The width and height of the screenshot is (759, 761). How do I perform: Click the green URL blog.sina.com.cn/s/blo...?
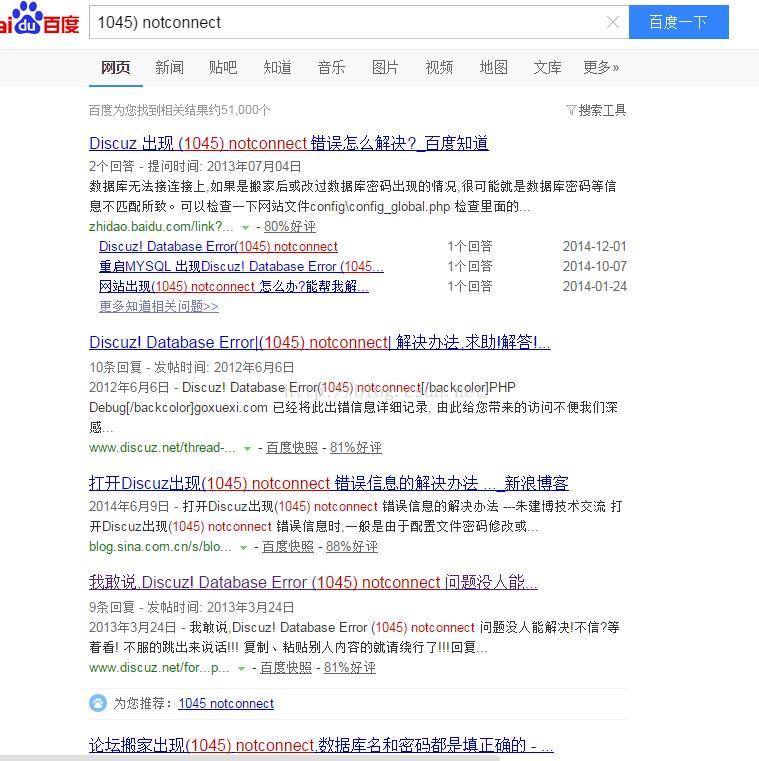160,546
